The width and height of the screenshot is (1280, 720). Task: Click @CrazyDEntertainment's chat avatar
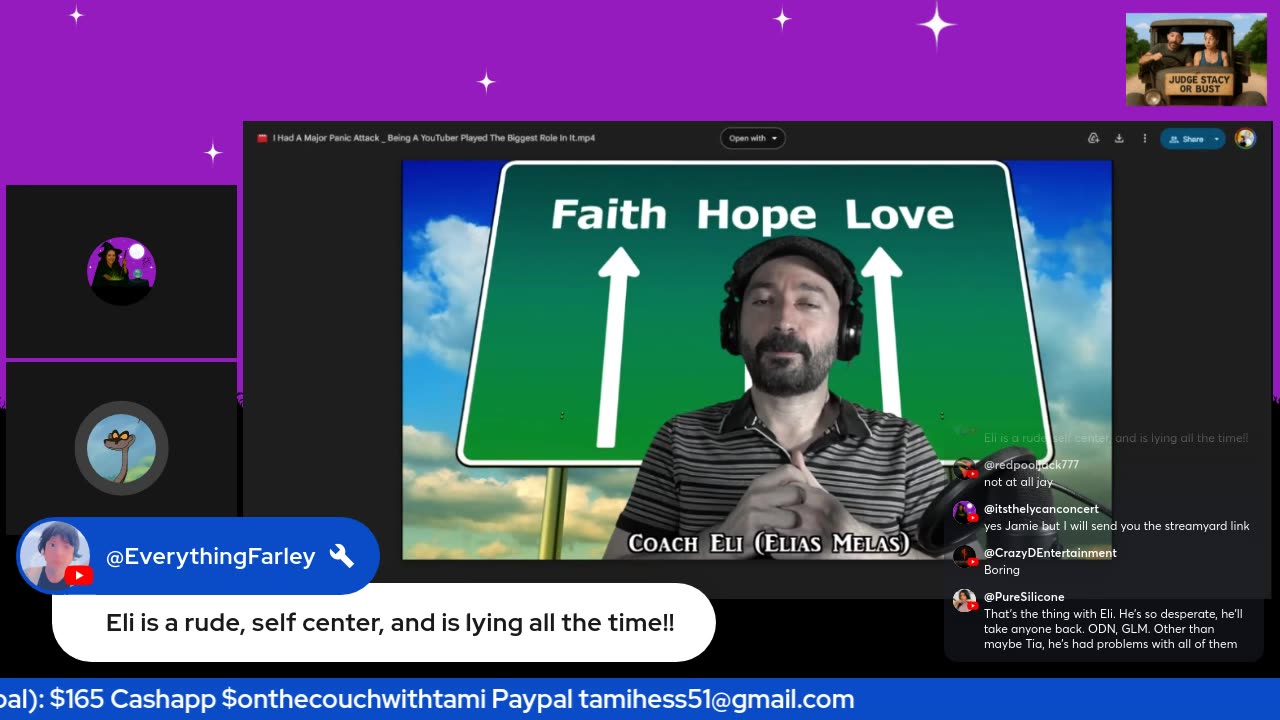pos(964,557)
